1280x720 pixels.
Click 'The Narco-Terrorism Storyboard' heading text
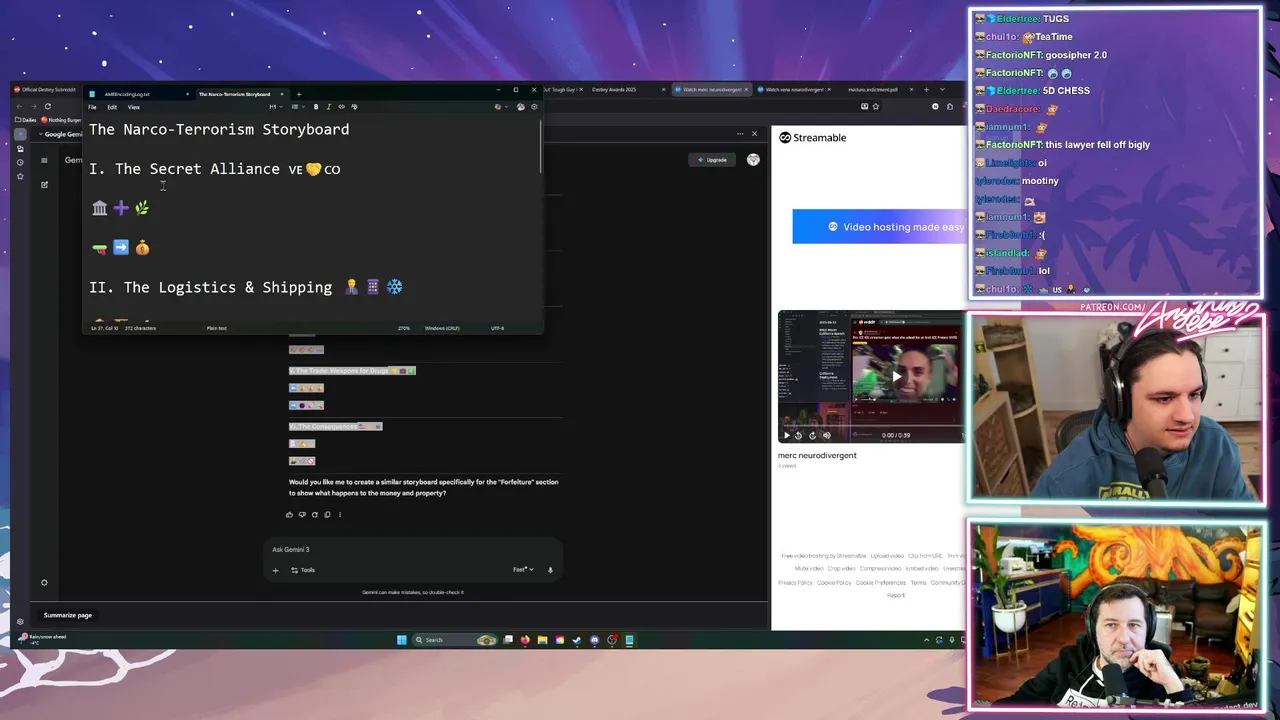[x=219, y=129]
